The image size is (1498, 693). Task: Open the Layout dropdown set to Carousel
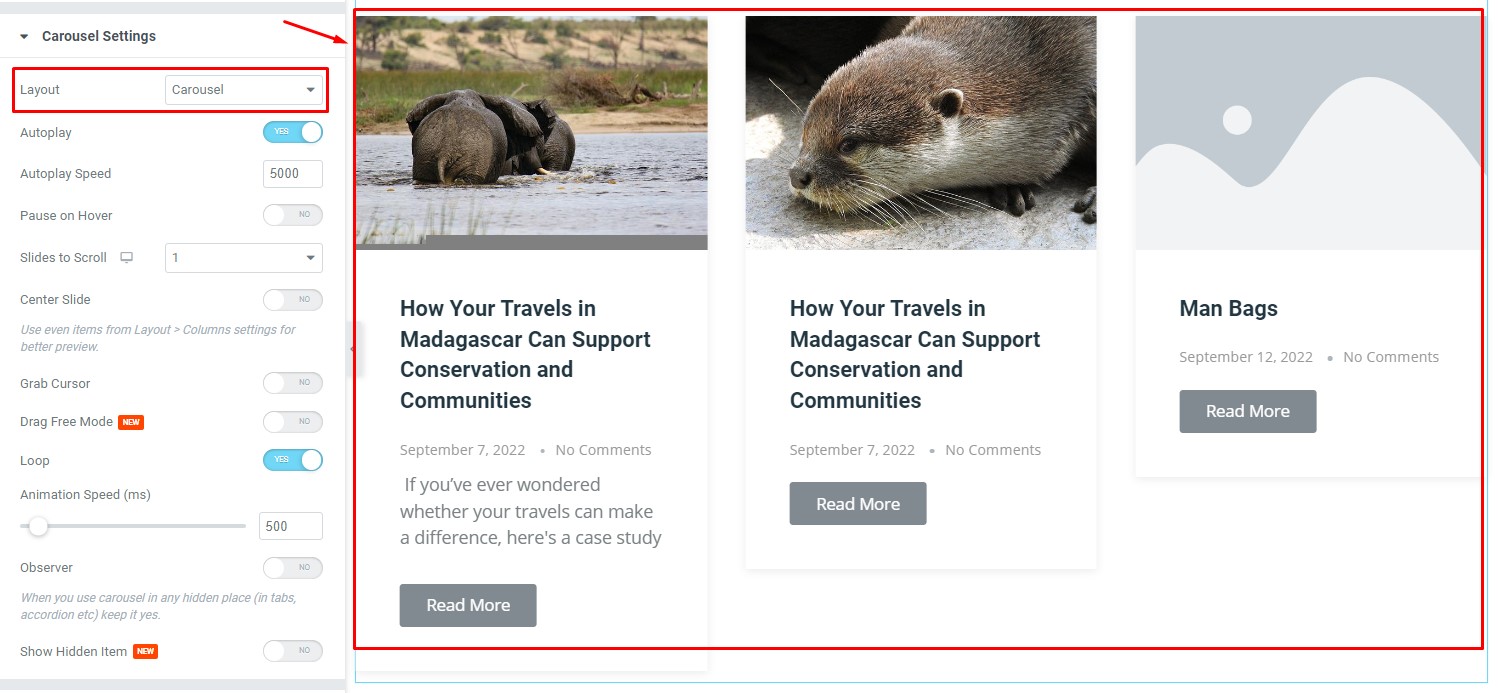(244, 90)
